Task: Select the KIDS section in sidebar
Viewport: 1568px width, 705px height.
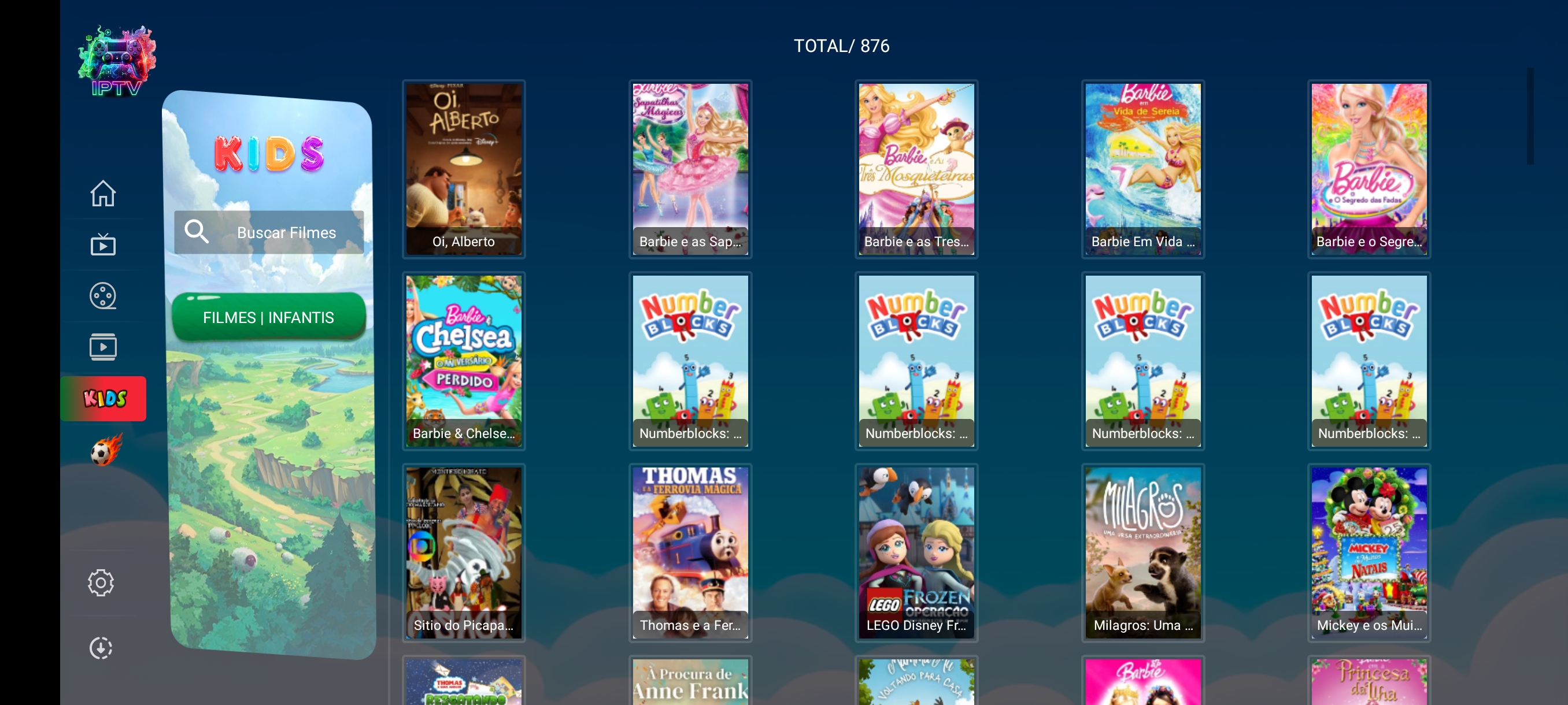Action: point(103,398)
